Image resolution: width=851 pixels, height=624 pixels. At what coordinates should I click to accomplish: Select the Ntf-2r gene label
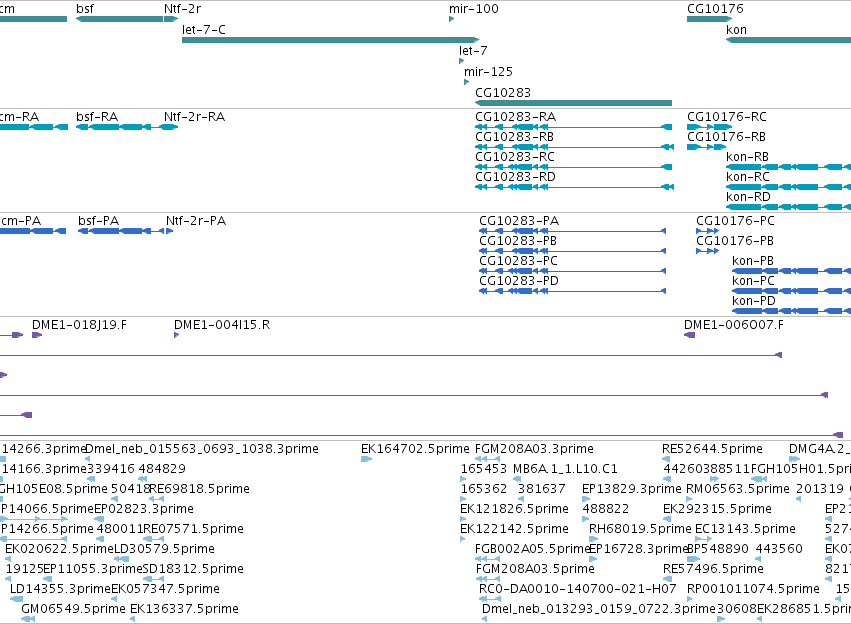pyautogui.click(x=182, y=9)
